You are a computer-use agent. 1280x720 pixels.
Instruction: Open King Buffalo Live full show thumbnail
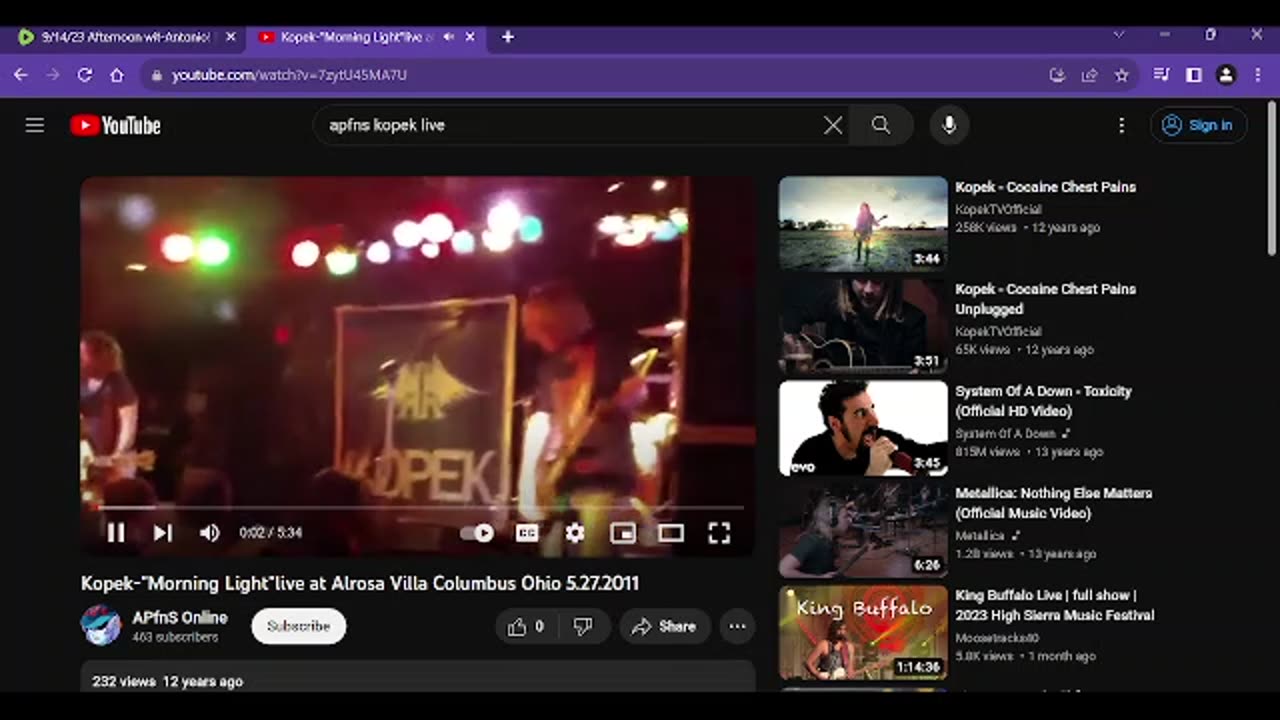point(863,632)
